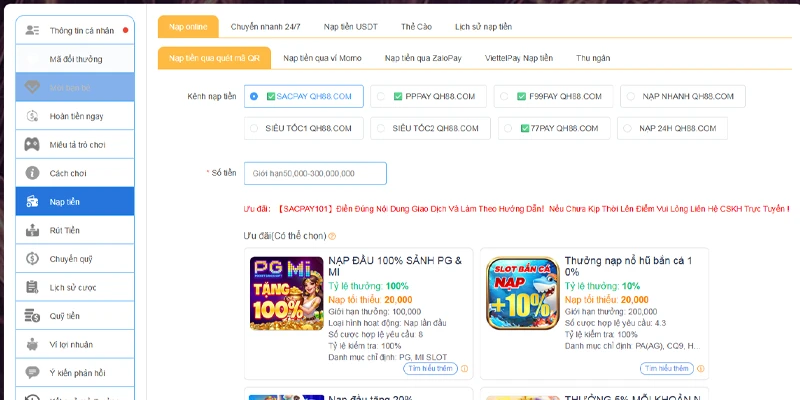This screenshot has width=800, height=400.
Task: Open the Mã đổi thưởng sidebar item
Action: tap(75, 59)
